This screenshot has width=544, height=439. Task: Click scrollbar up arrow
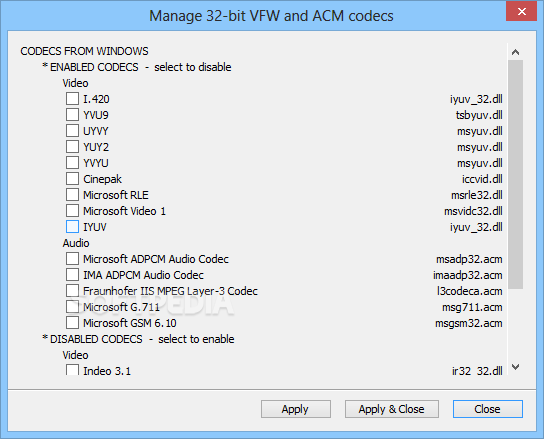coord(516,52)
